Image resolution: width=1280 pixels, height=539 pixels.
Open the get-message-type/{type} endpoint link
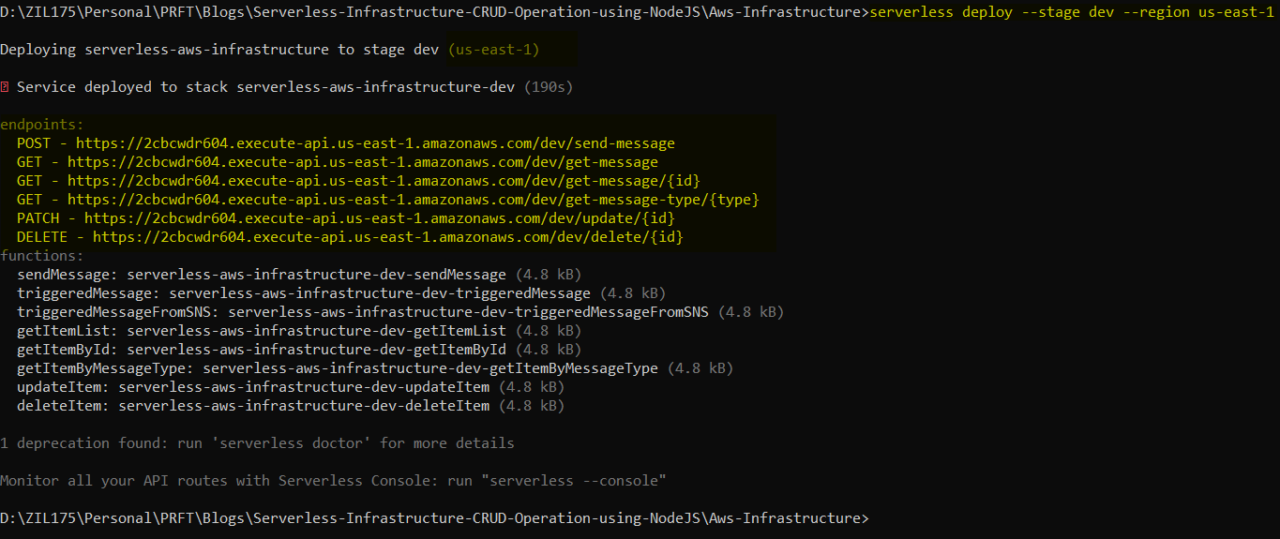pyautogui.click(x=413, y=200)
